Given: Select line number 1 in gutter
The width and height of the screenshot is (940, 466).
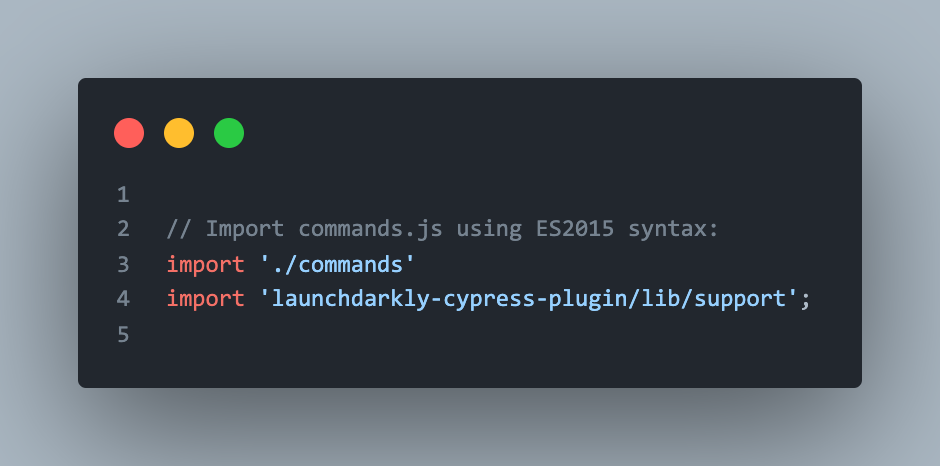Looking at the screenshot, I should click(123, 195).
